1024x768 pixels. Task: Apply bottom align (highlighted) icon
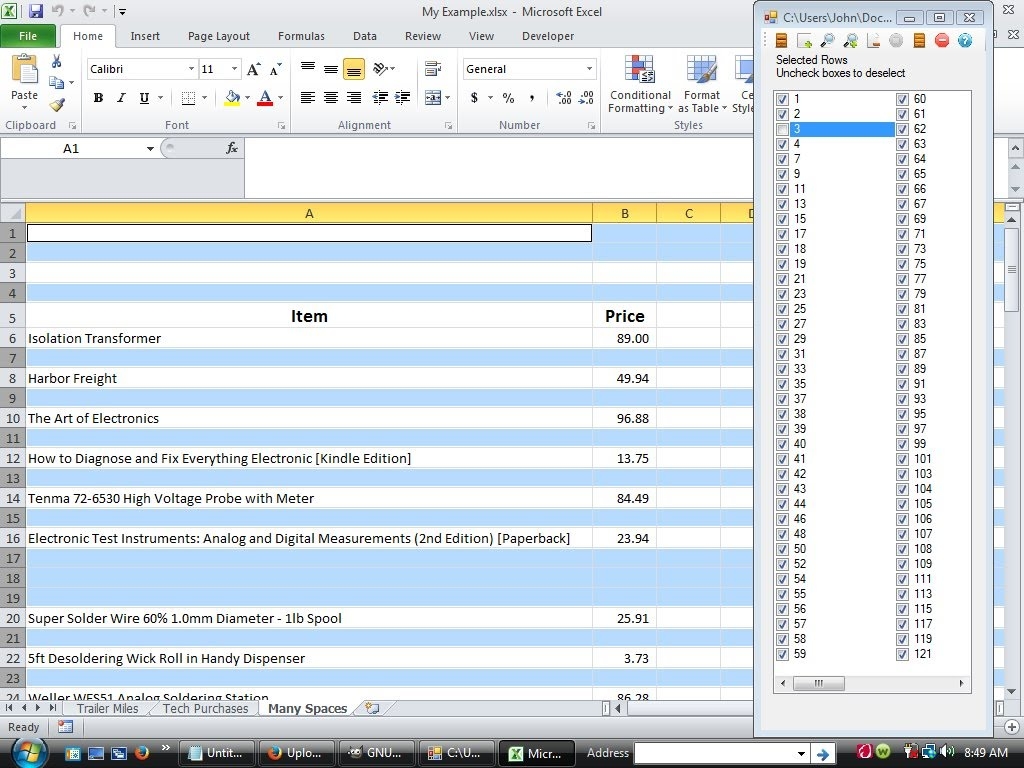(354, 69)
